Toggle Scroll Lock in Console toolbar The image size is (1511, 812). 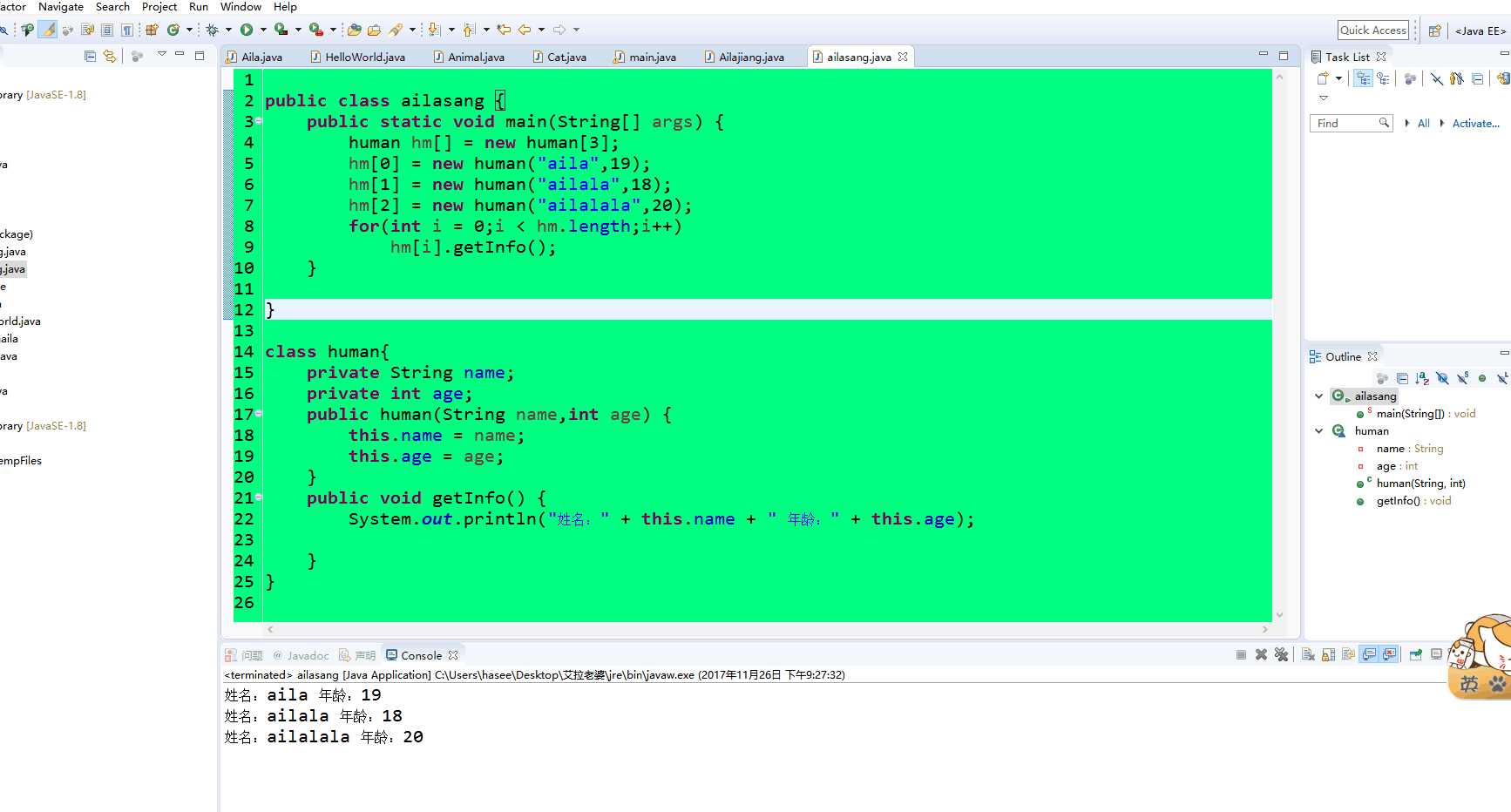click(1328, 654)
